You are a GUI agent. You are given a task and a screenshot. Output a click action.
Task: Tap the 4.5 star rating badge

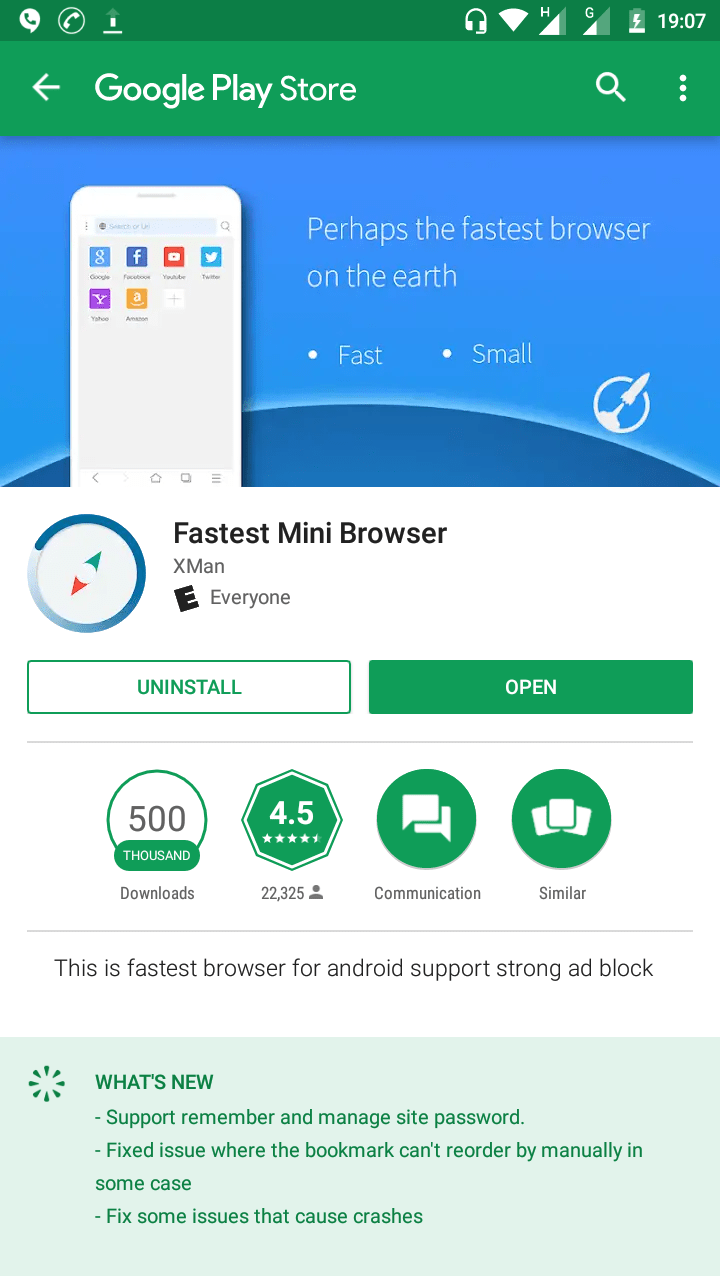point(292,820)
